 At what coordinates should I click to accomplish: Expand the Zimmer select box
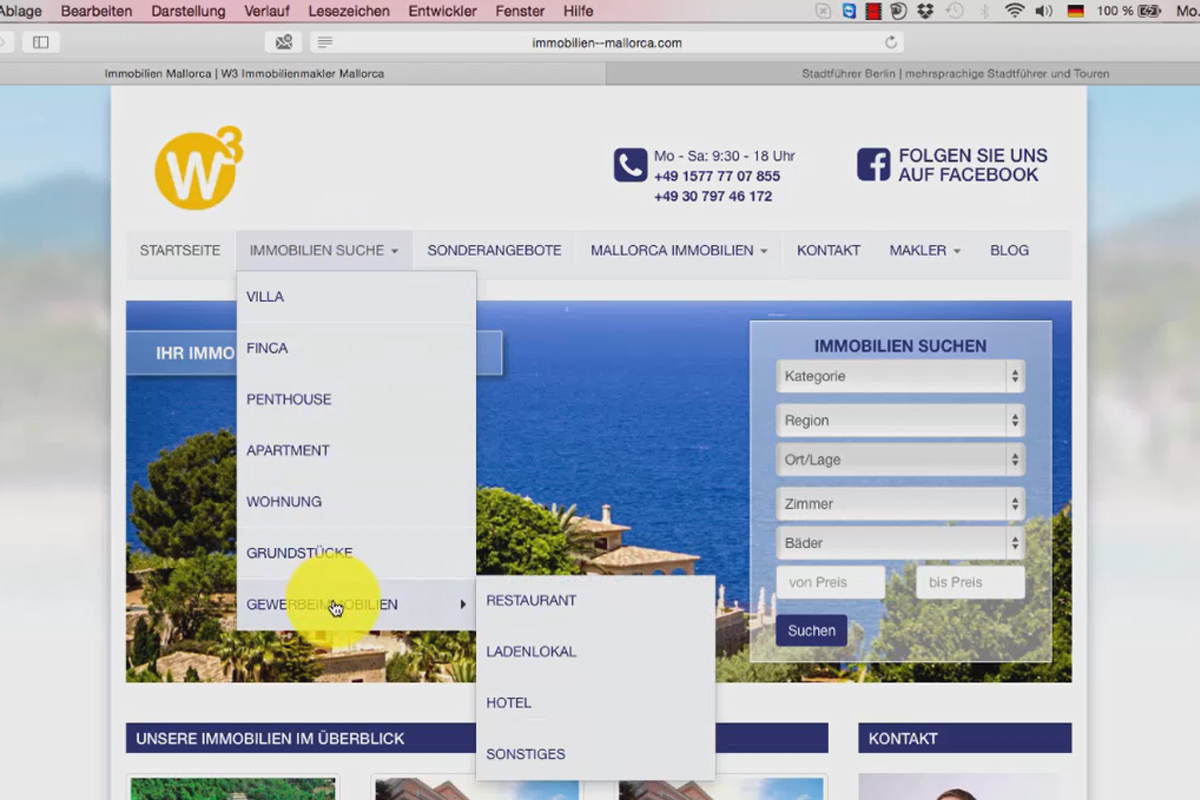point(900,504)
